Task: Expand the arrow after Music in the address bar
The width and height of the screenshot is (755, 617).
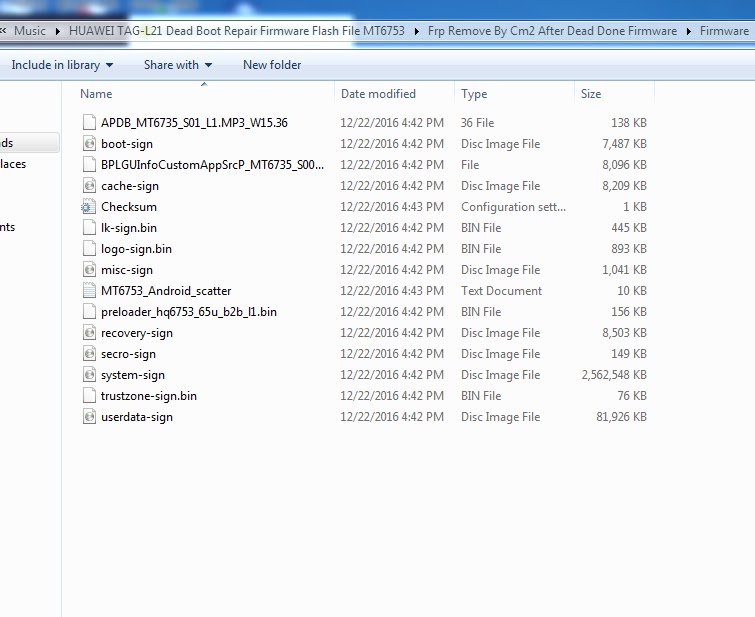Action: tap(58, 31)
